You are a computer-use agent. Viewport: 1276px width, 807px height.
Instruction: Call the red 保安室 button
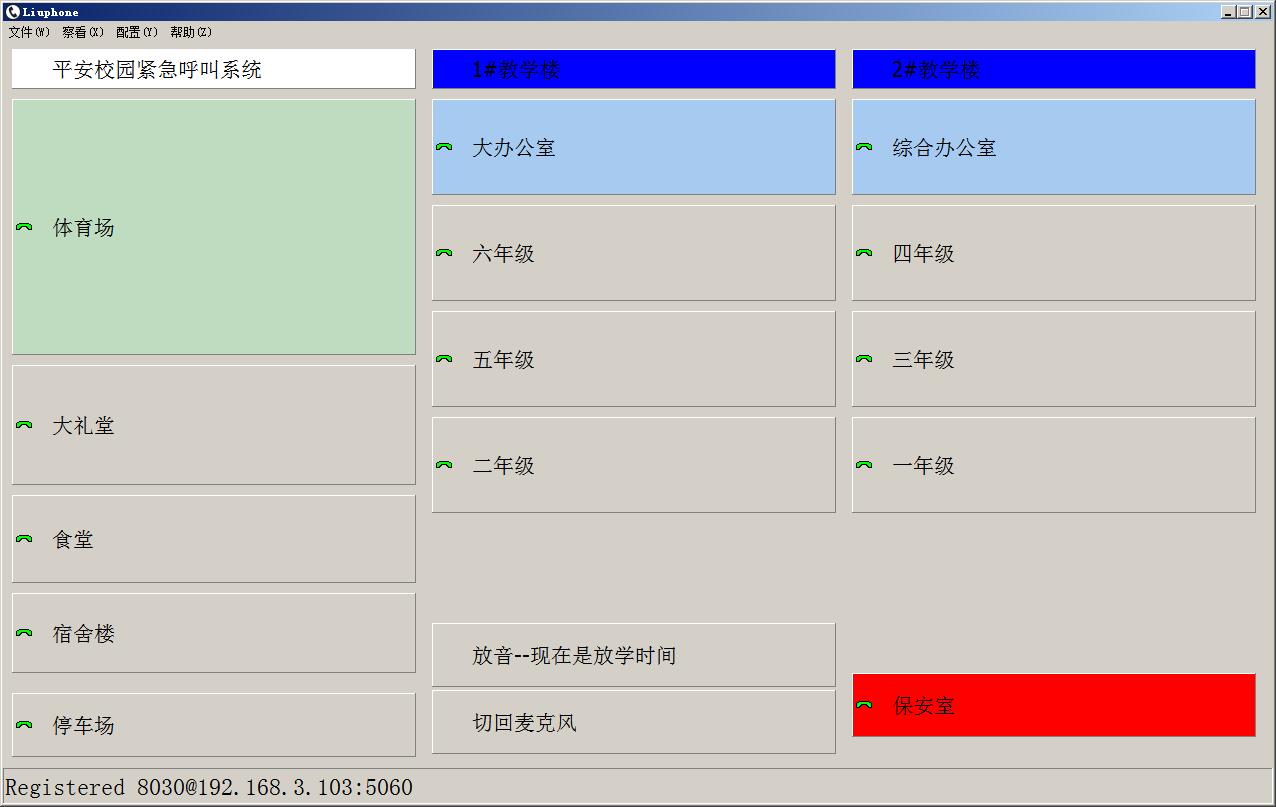[1054, 705]
